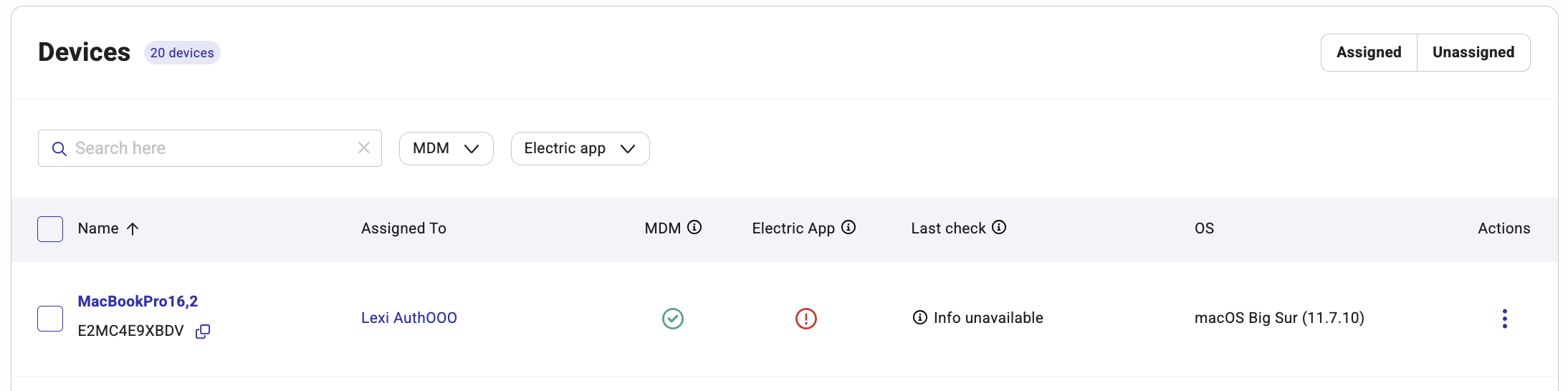The height and width of the screenshot is (391, 1568).
Task: Click the Info unavailable info icon
Action: pyautogui.click(x=920, y=317)
